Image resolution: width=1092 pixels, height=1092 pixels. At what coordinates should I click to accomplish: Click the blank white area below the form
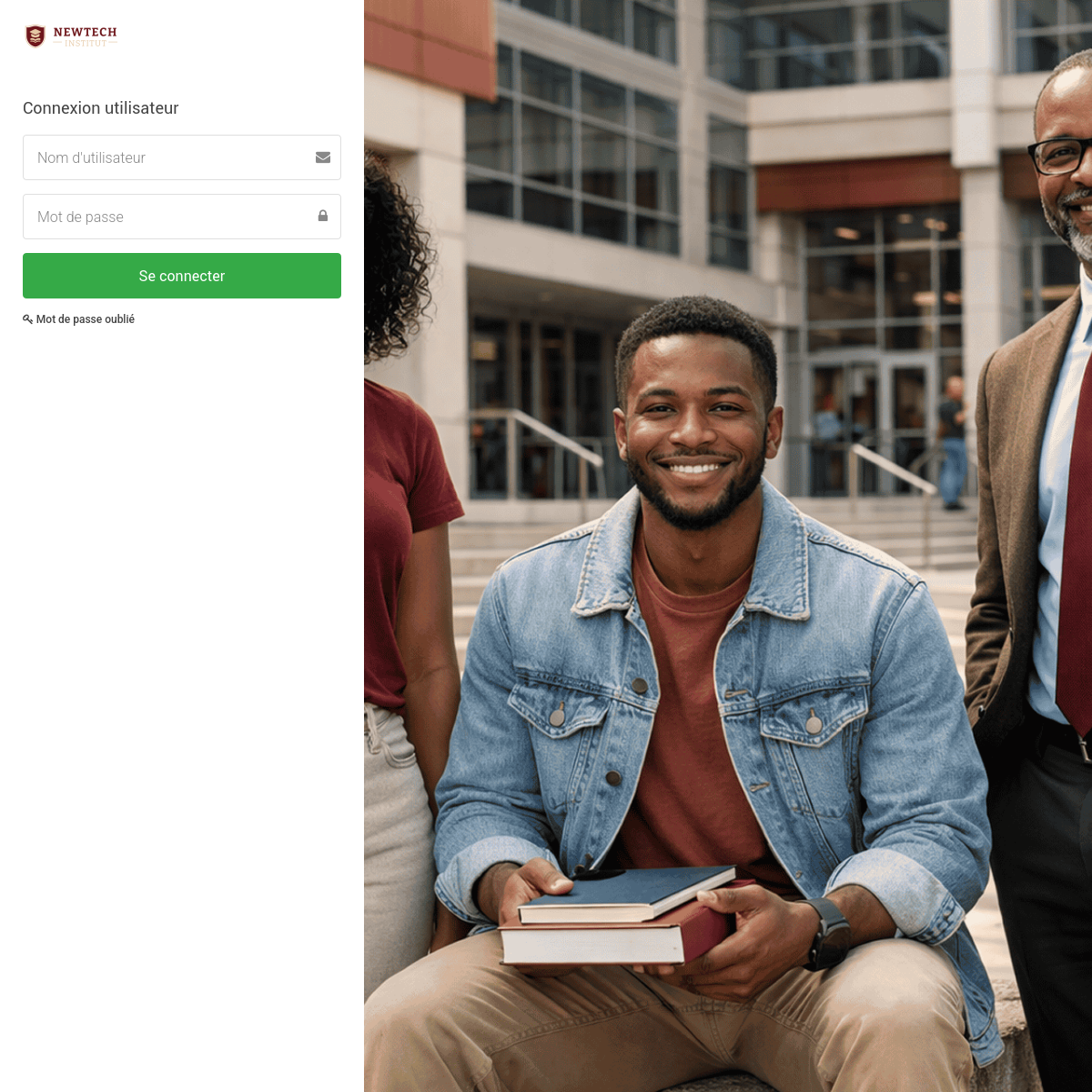182,710
